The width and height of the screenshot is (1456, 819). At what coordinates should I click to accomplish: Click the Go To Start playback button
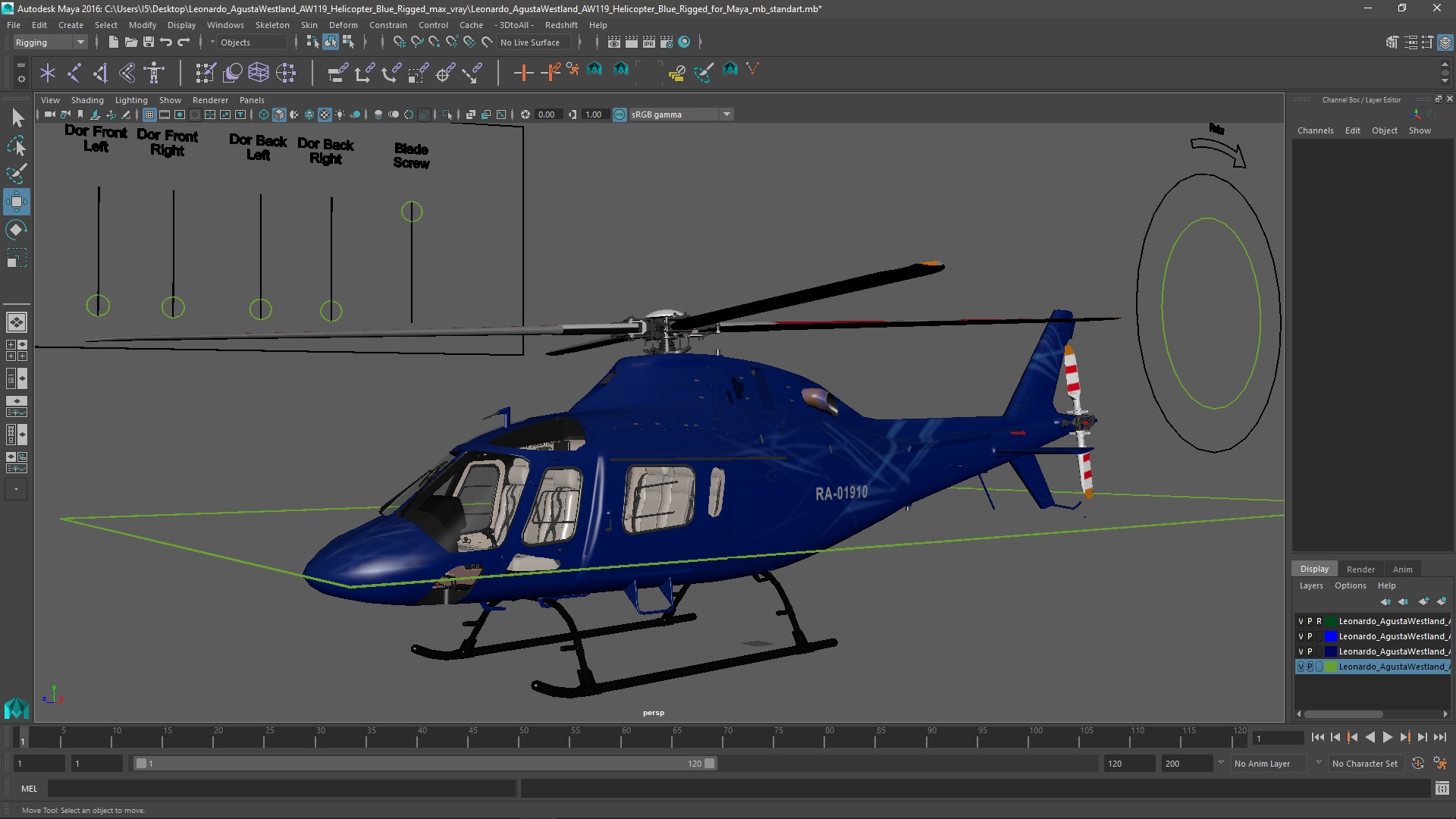(x=1317, y=737)
